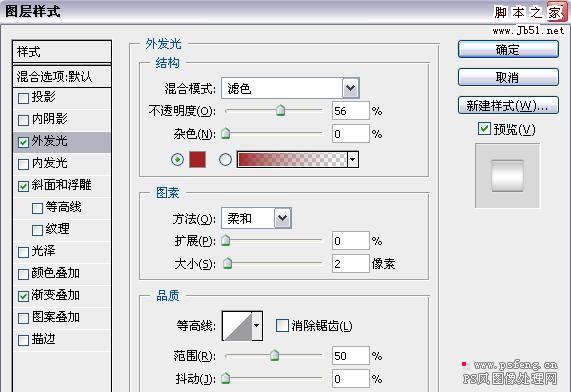Select the 样式 styles header item
The width and height of the screenshot is (571, 392).
click(62, 52)
